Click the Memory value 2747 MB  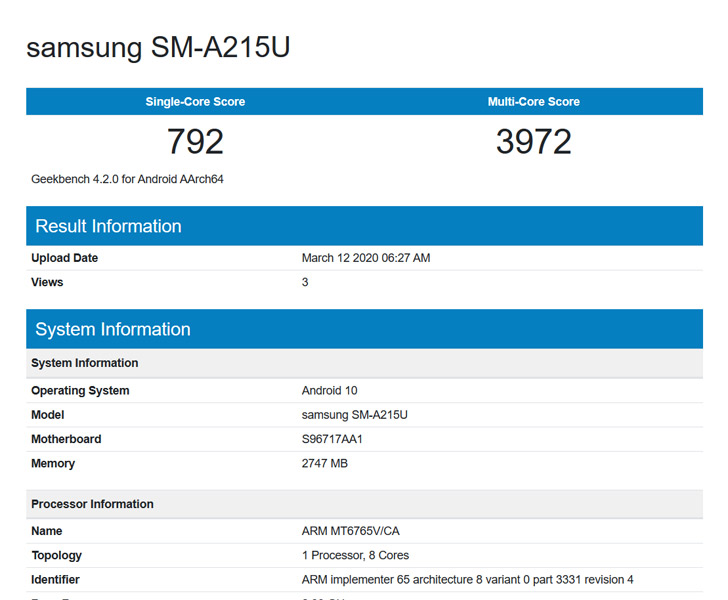[x=325, y=463]
